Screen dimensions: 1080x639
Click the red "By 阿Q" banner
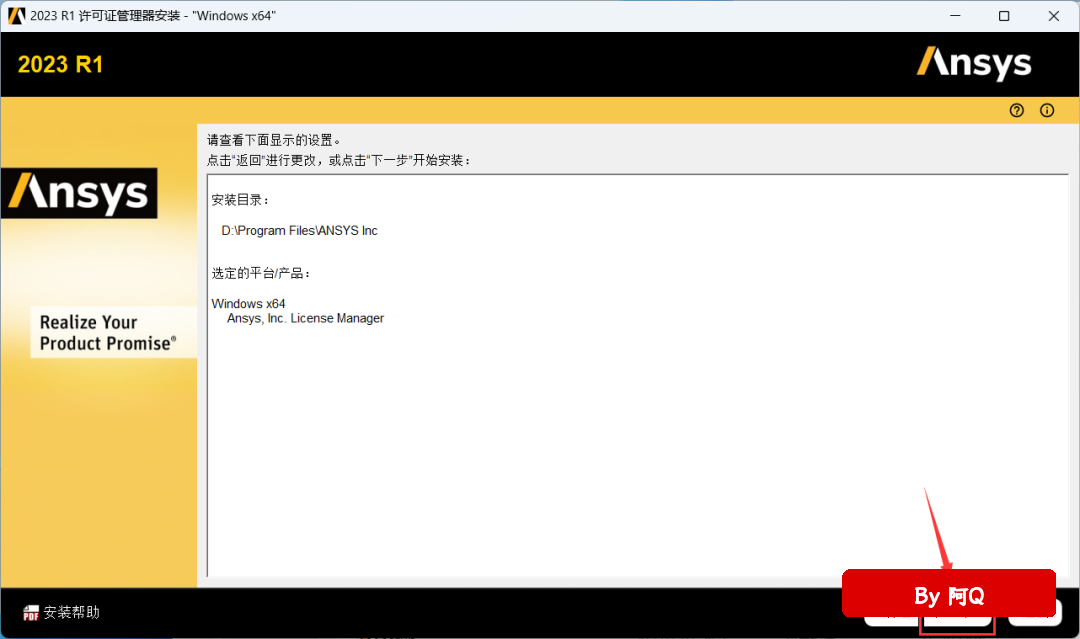(x=949, y=595)
